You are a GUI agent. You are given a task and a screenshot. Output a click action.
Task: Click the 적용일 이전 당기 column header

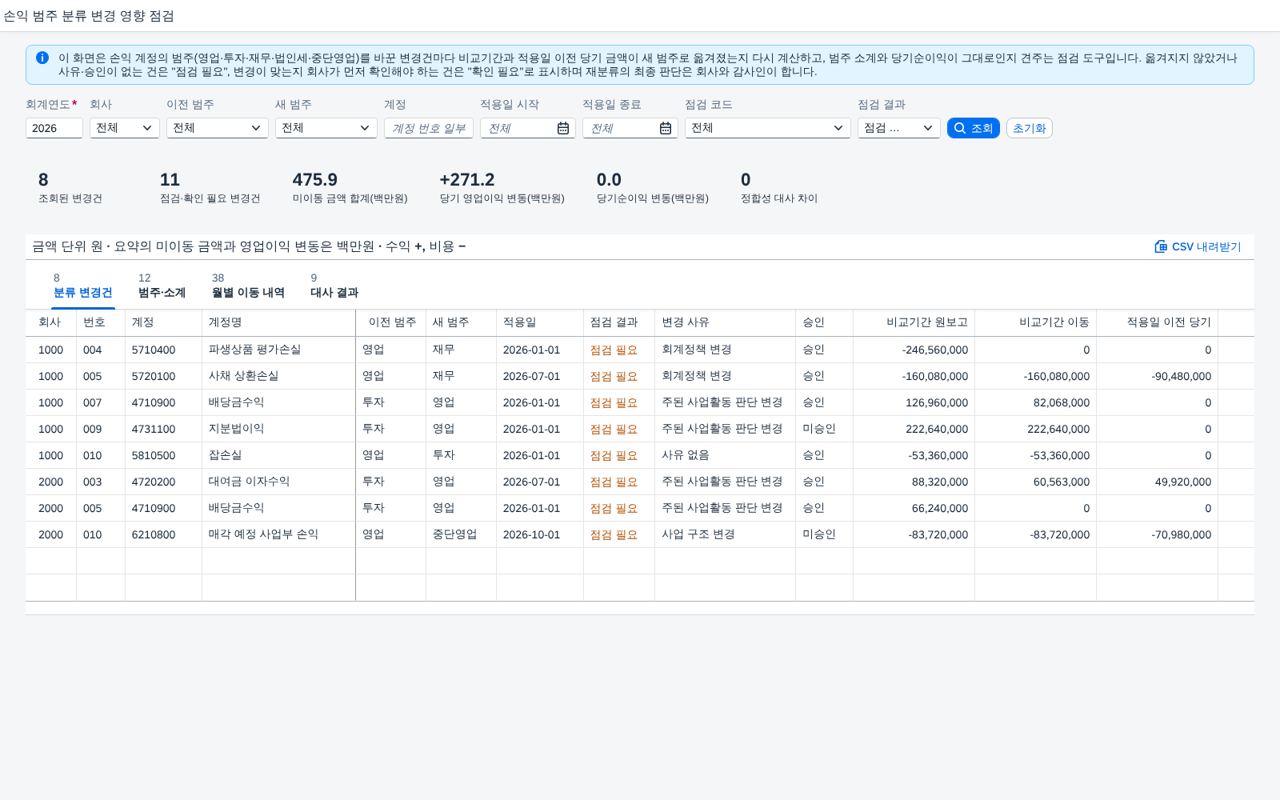point(1157,323)
